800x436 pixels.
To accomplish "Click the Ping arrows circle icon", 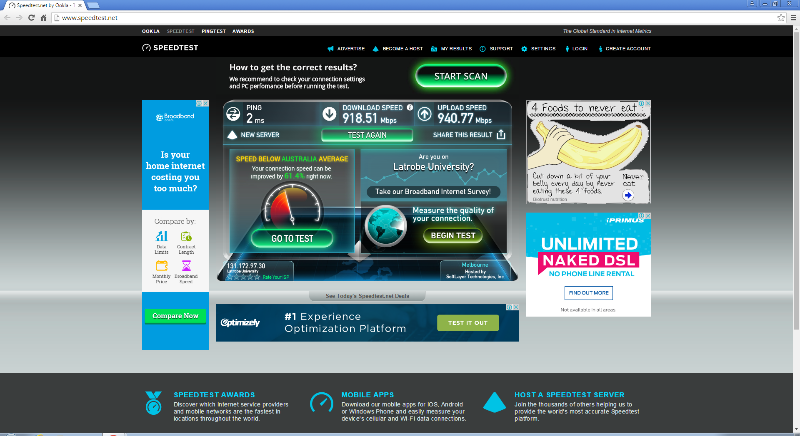I will [x=233, y=114].
